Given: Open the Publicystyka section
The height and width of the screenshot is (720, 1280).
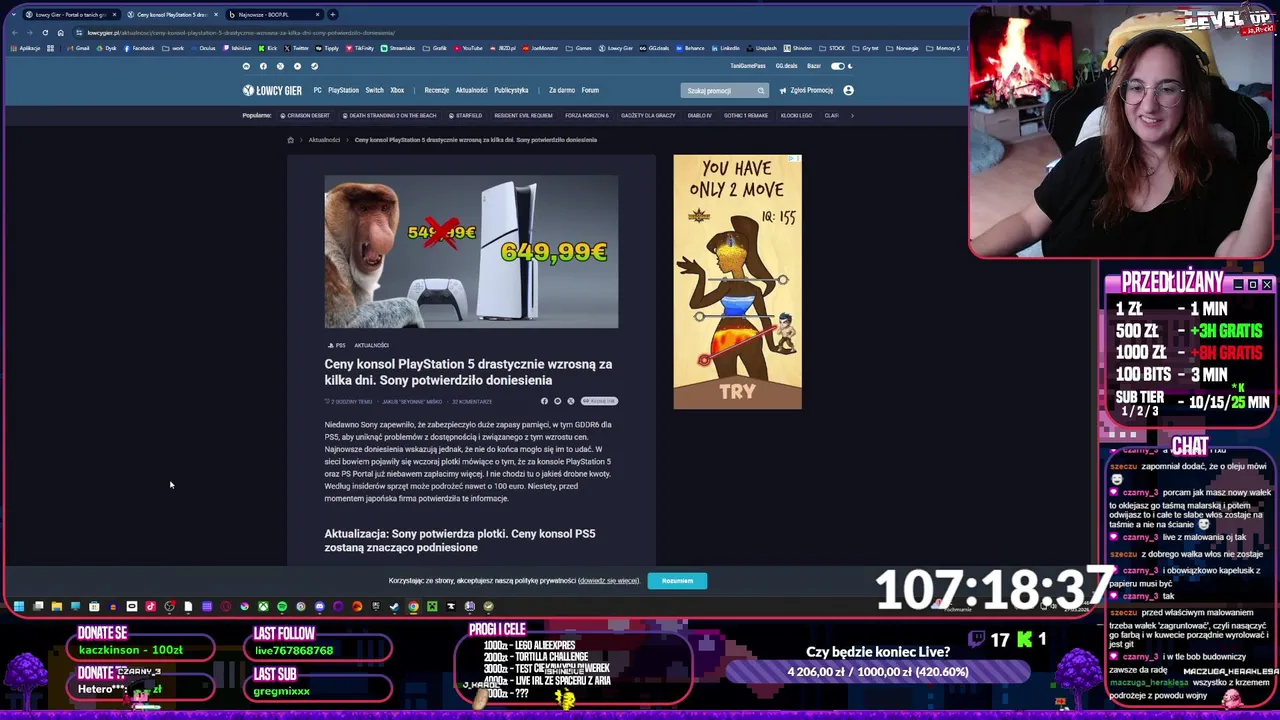Looking at the screenshot, I should (x=511, y=90).
